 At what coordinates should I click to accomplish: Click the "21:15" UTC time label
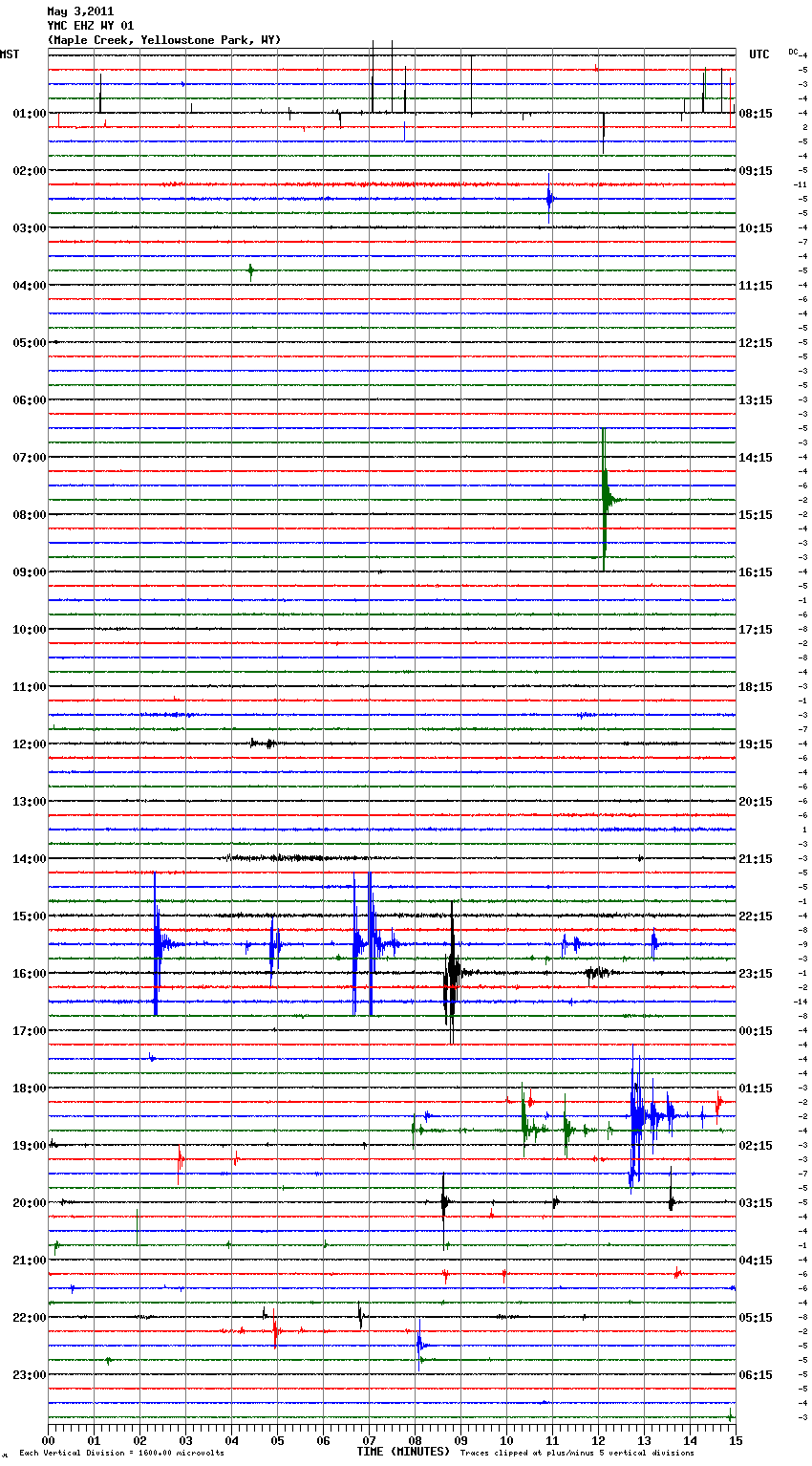[756, 859]
